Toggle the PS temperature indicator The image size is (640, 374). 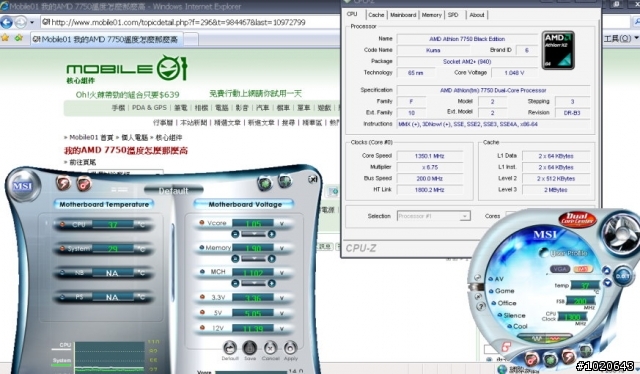click(x=62, y=297)
